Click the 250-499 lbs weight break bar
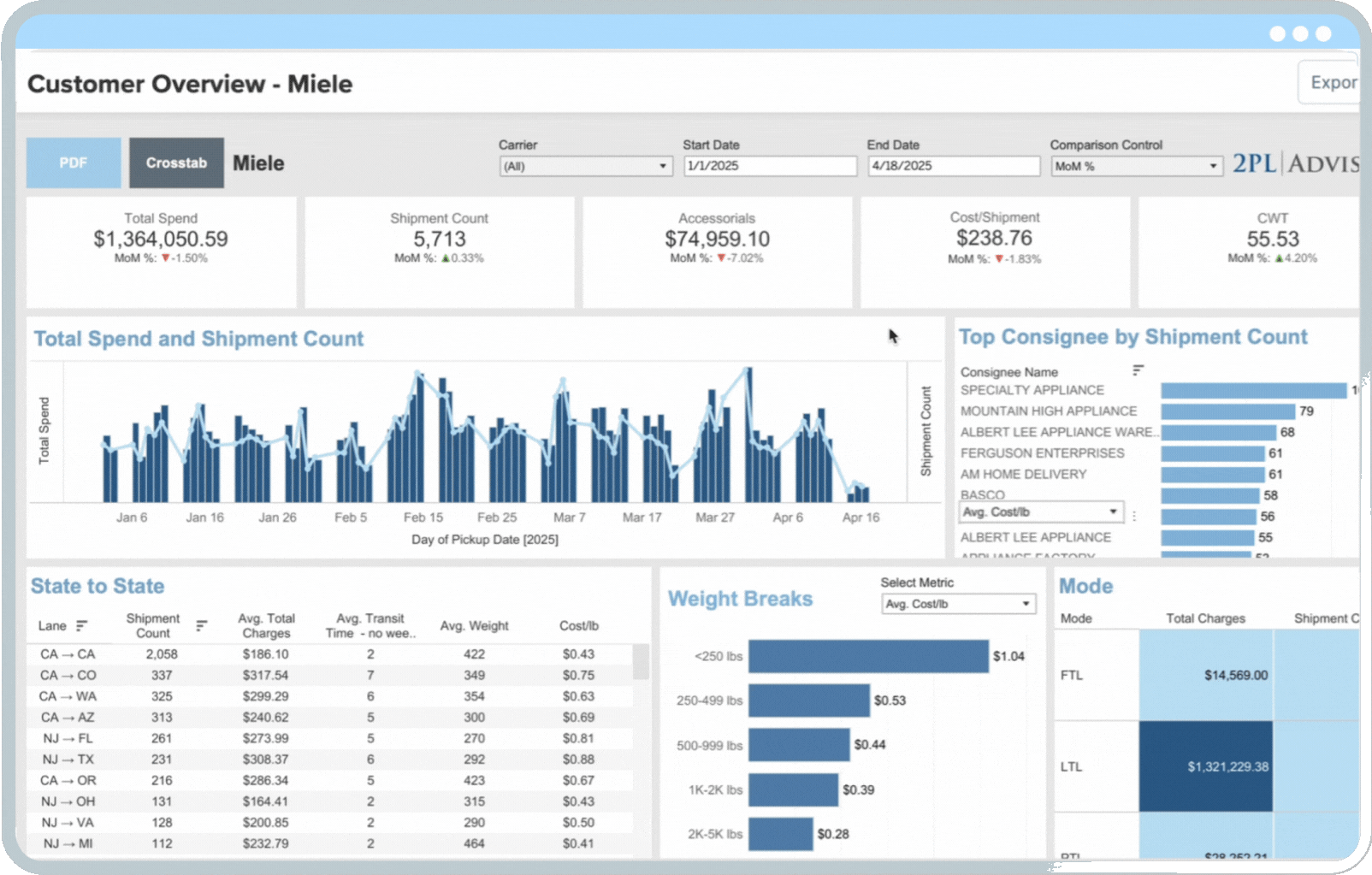 [809, 701]
